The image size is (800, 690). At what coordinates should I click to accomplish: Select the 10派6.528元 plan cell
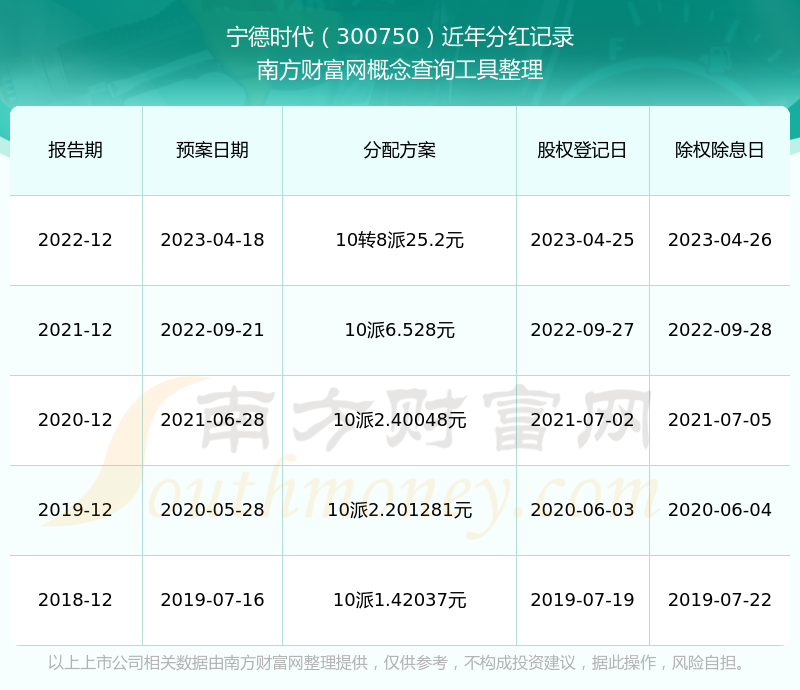click(x=399, y=330)
